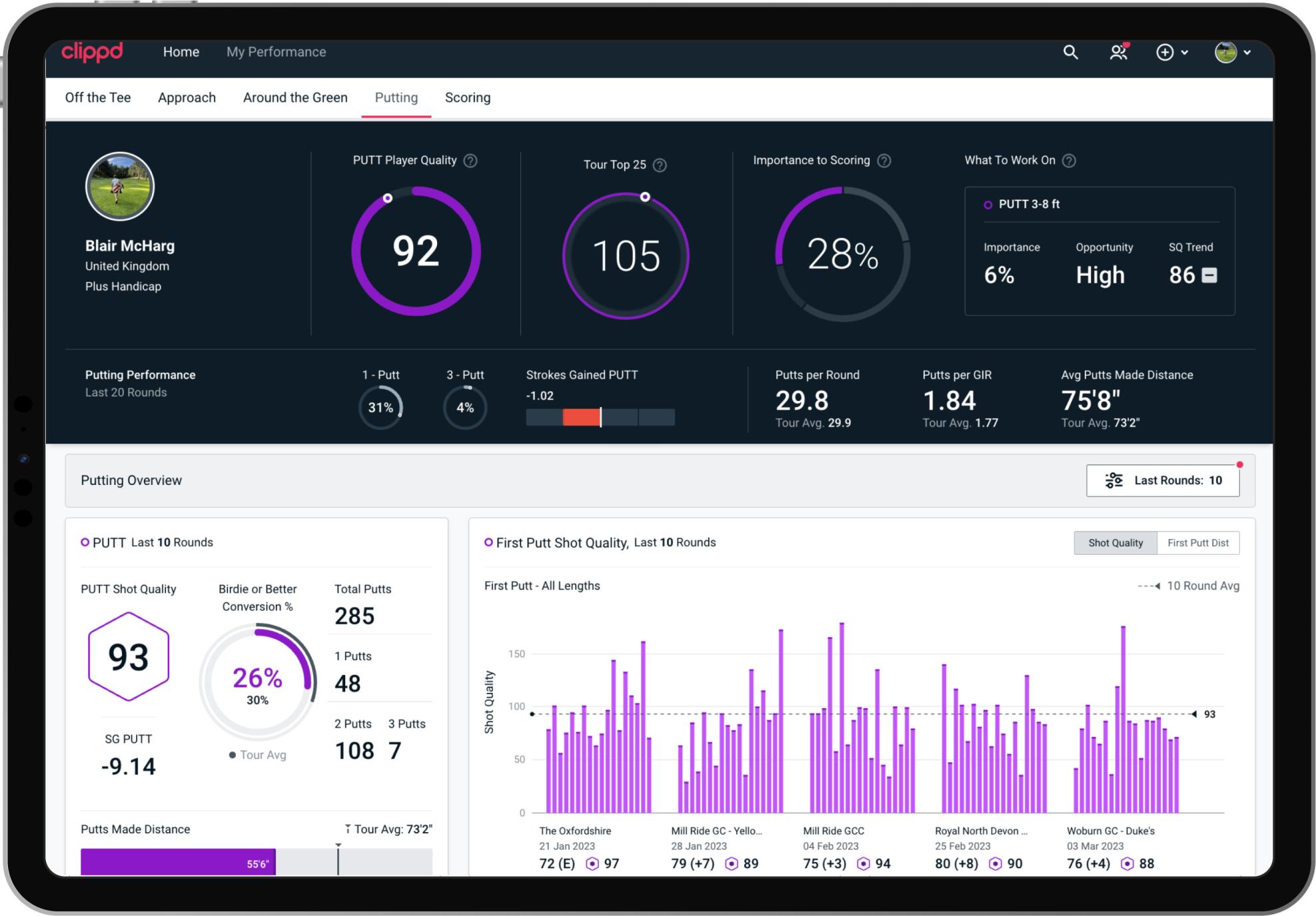Click What To Work On help icon

pos(1069,161)
